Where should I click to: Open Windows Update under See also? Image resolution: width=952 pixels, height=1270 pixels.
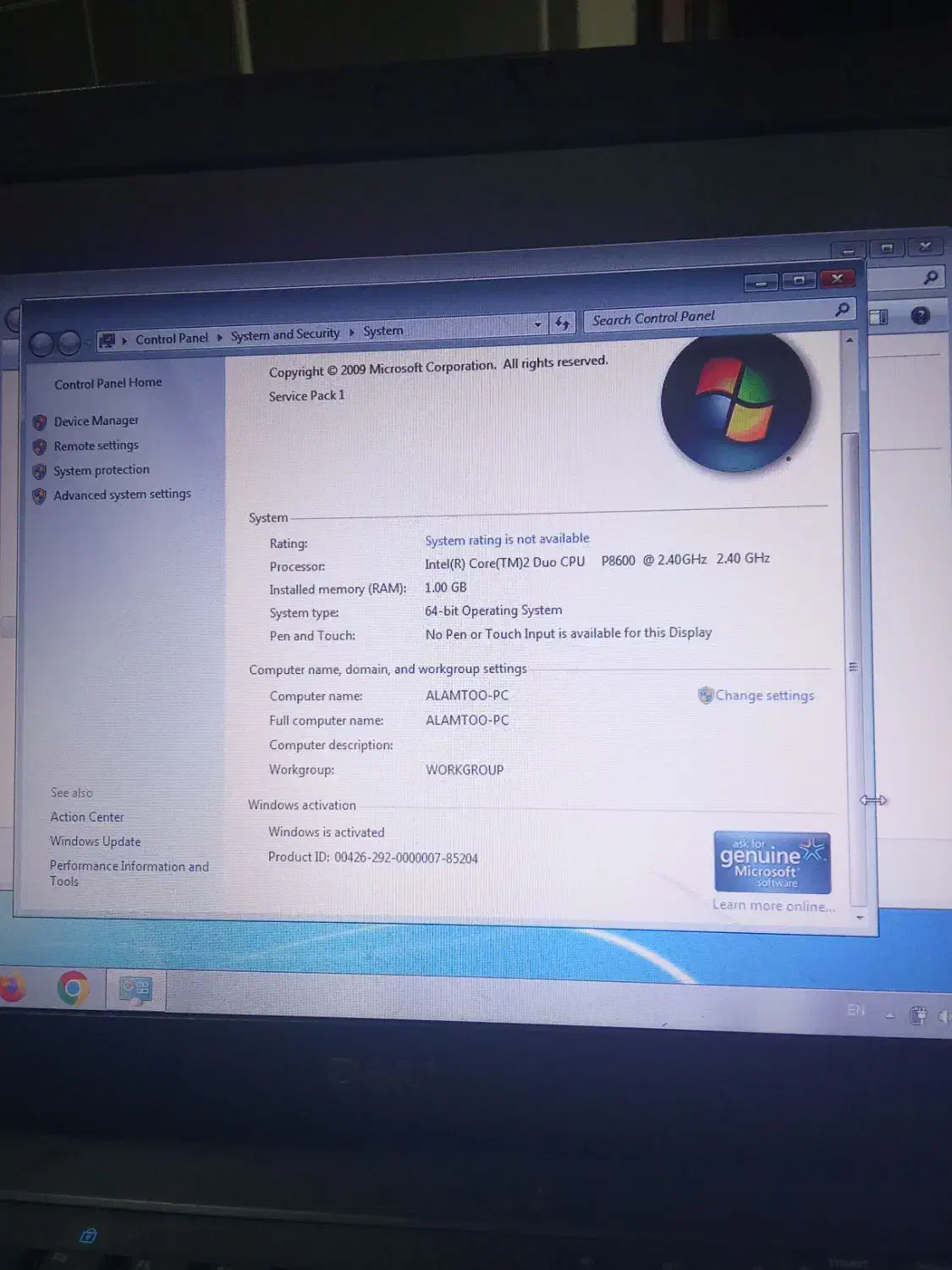[x=95, y=842]
